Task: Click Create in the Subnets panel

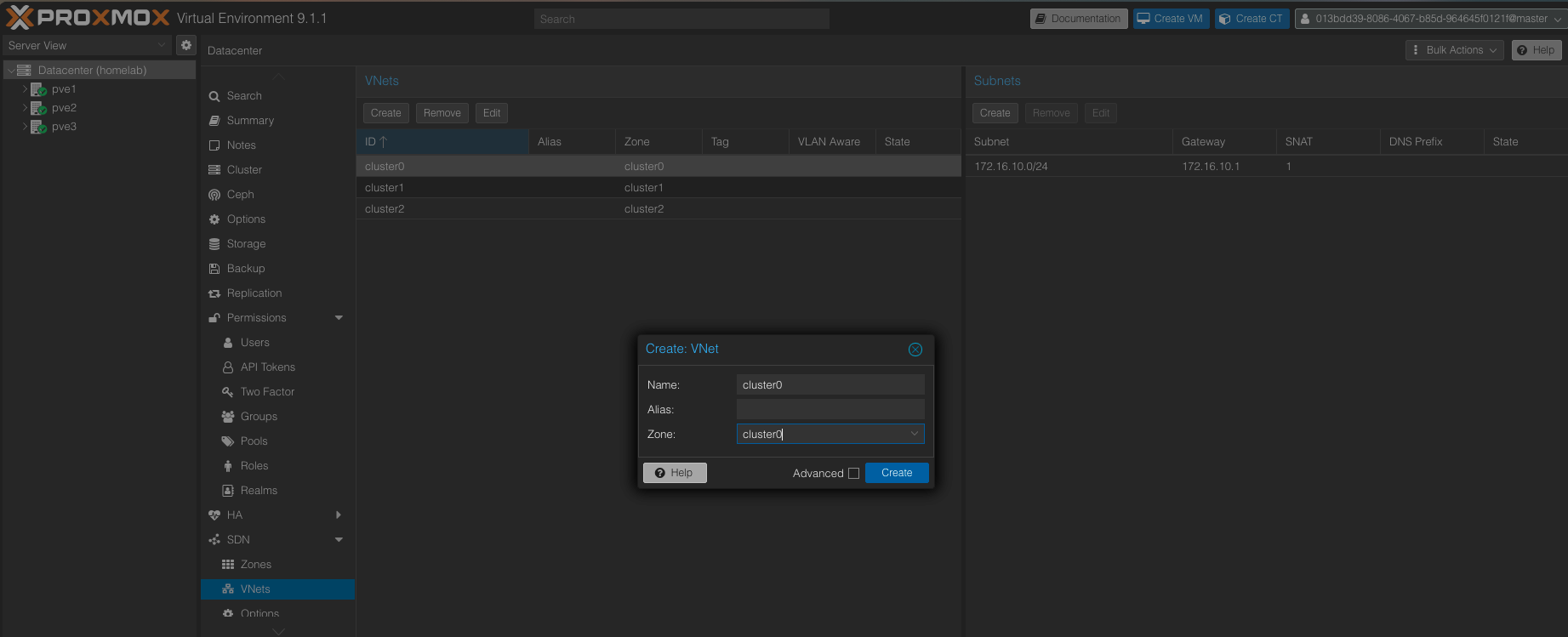Action: (995, 113)
